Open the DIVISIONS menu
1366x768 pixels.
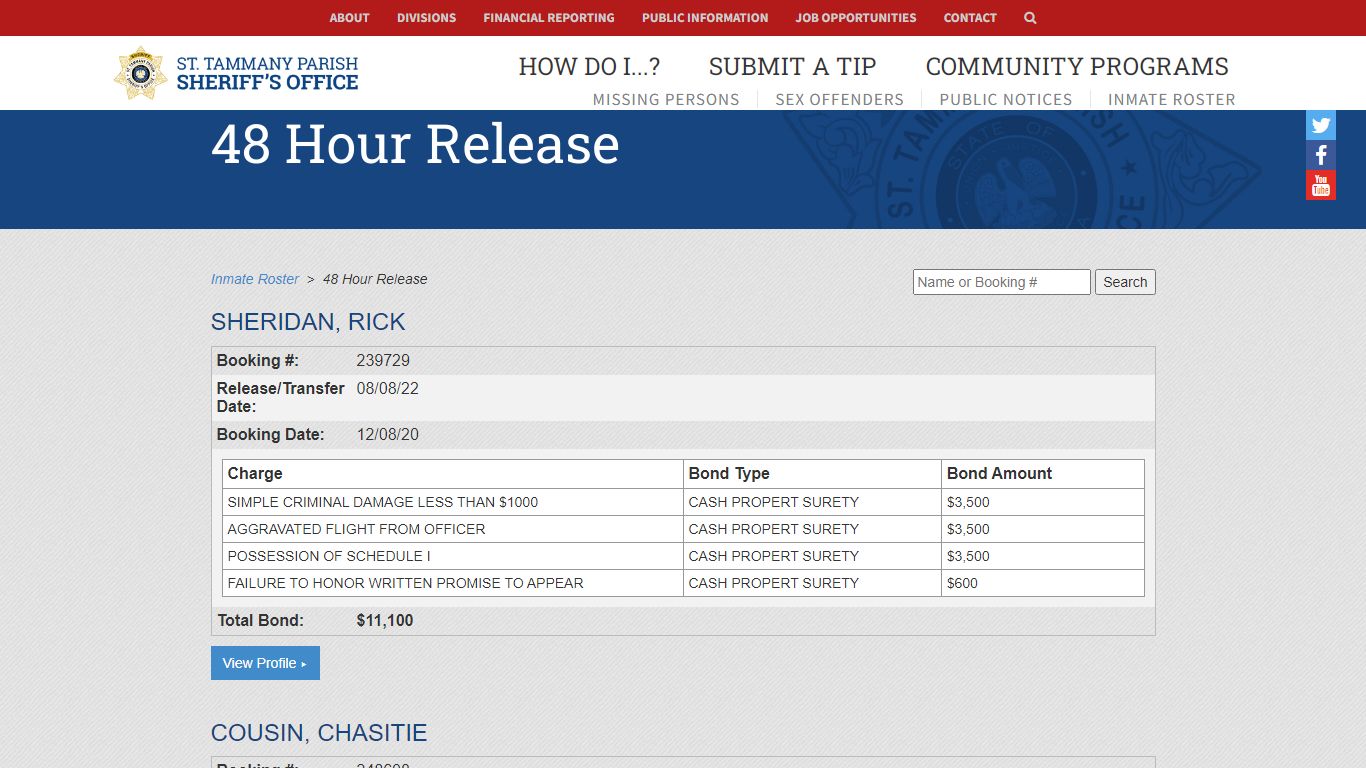pos(426,18)
